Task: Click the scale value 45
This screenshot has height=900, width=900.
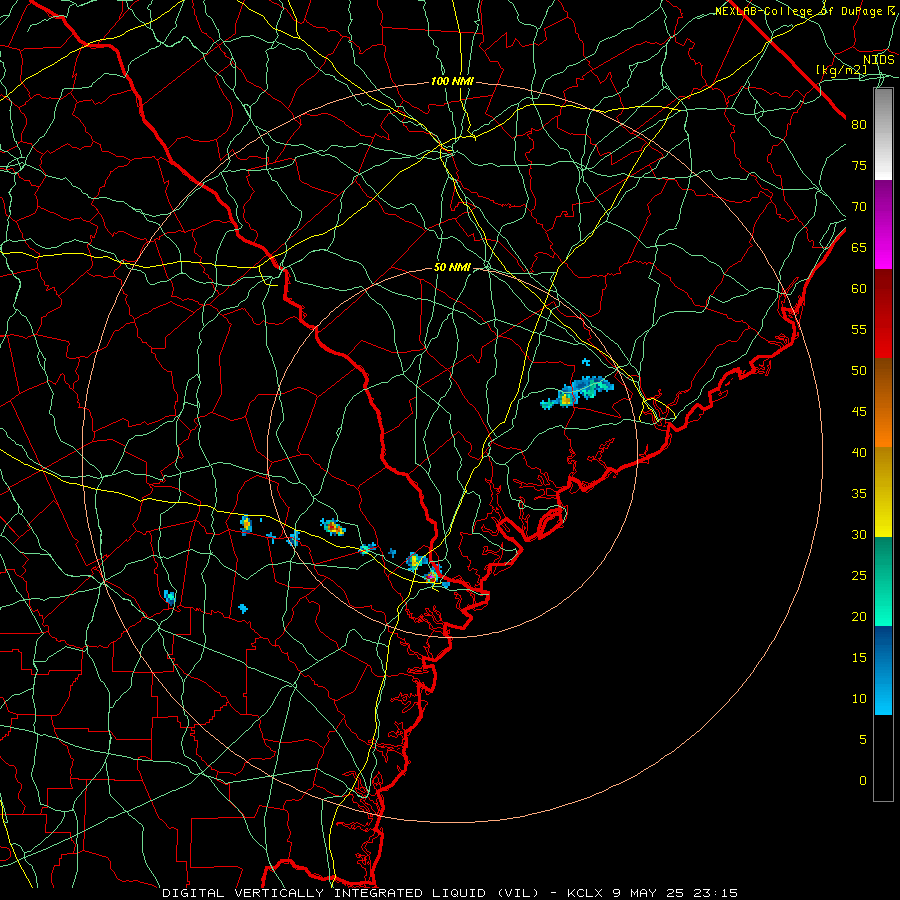Action: [859, 412]
